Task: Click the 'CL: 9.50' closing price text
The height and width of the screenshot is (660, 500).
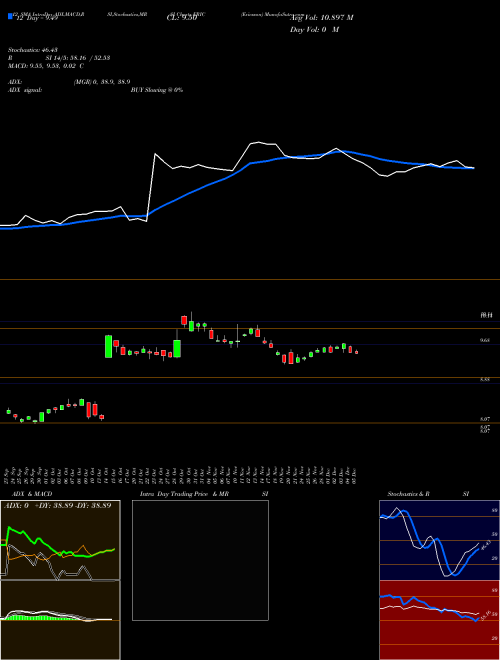Action: 182,18
